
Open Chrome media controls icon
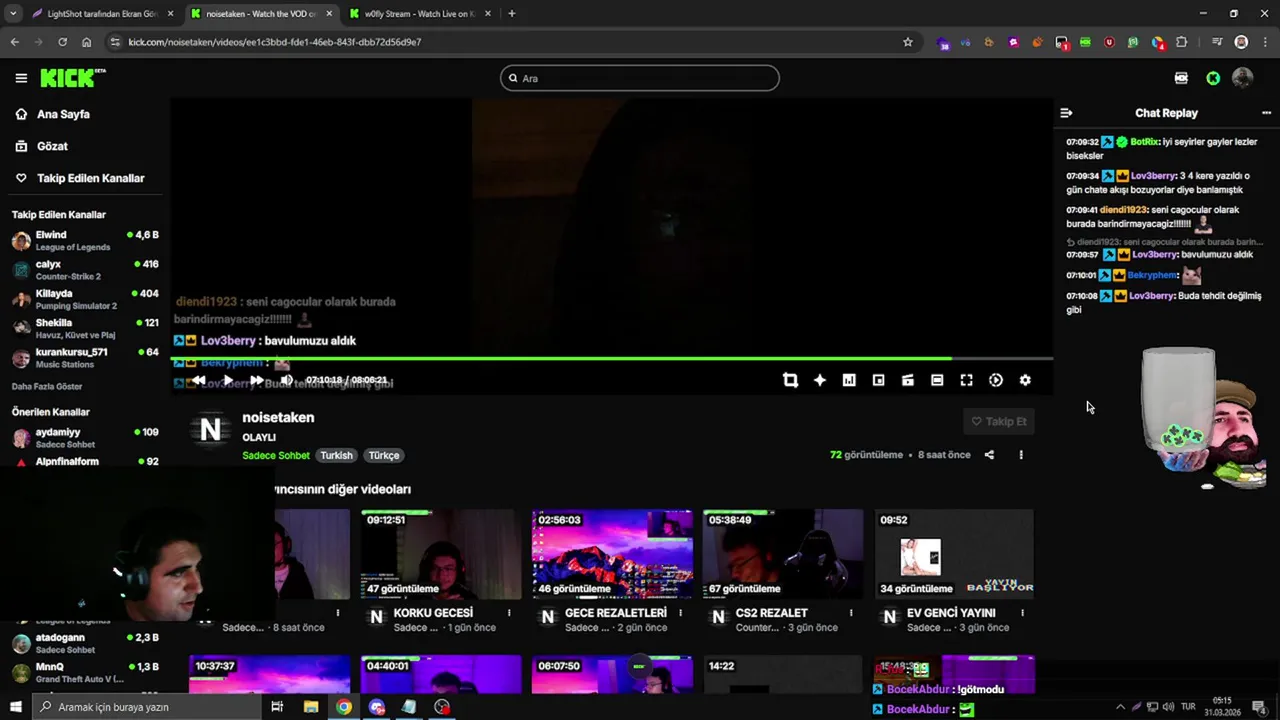1217,42
